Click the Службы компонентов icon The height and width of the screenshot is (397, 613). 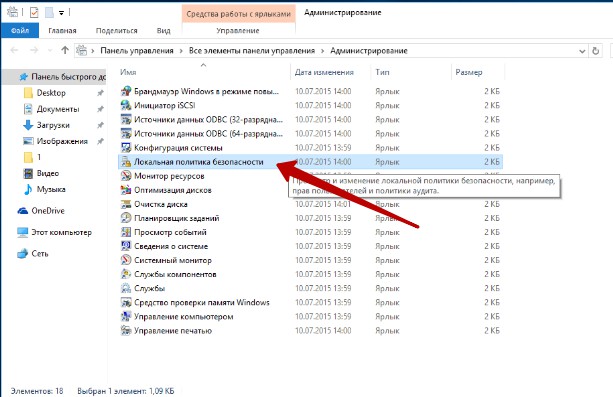126,274
